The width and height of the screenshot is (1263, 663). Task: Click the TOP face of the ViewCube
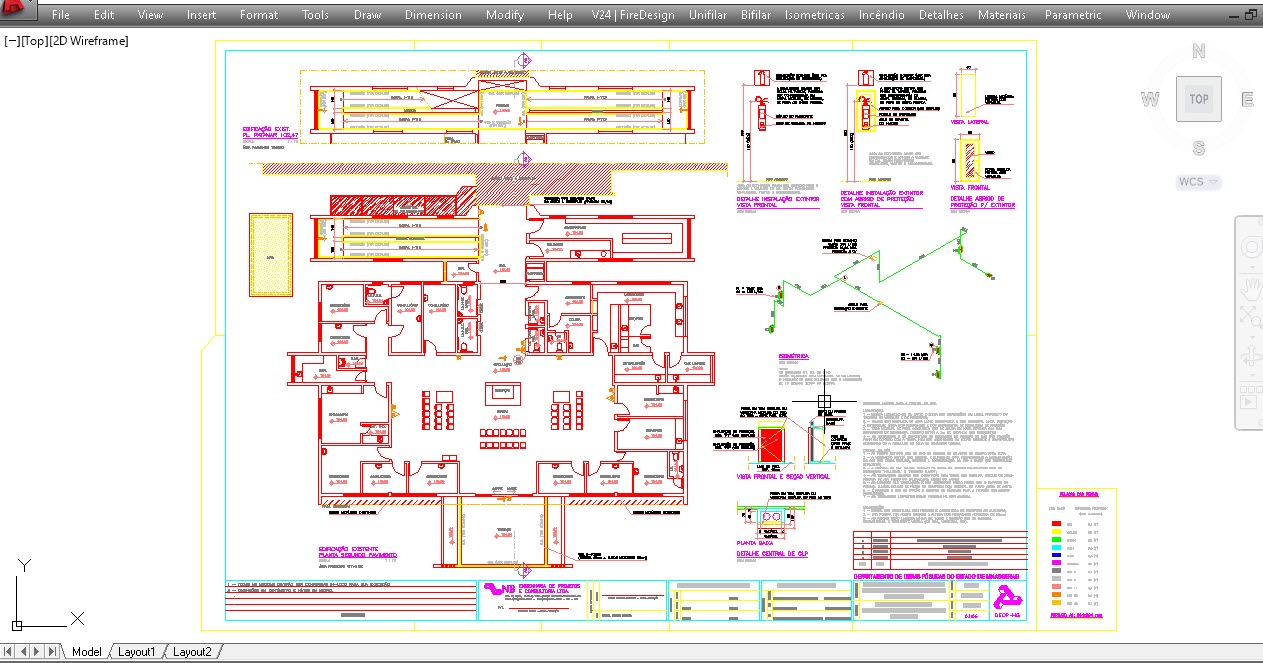[1198, 99]
